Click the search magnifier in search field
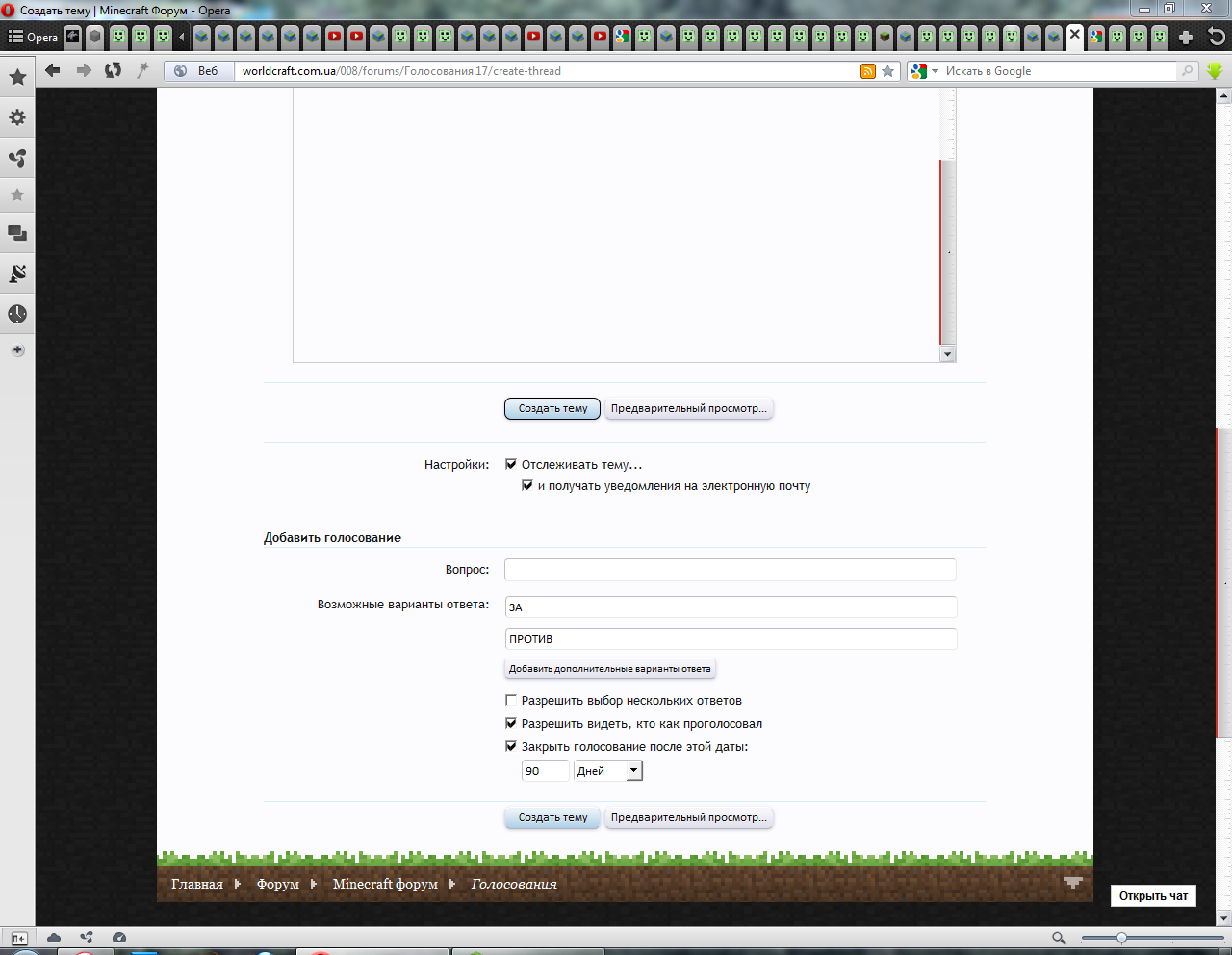Screen dimensions: 1232x955 [x=1187, y=71]
